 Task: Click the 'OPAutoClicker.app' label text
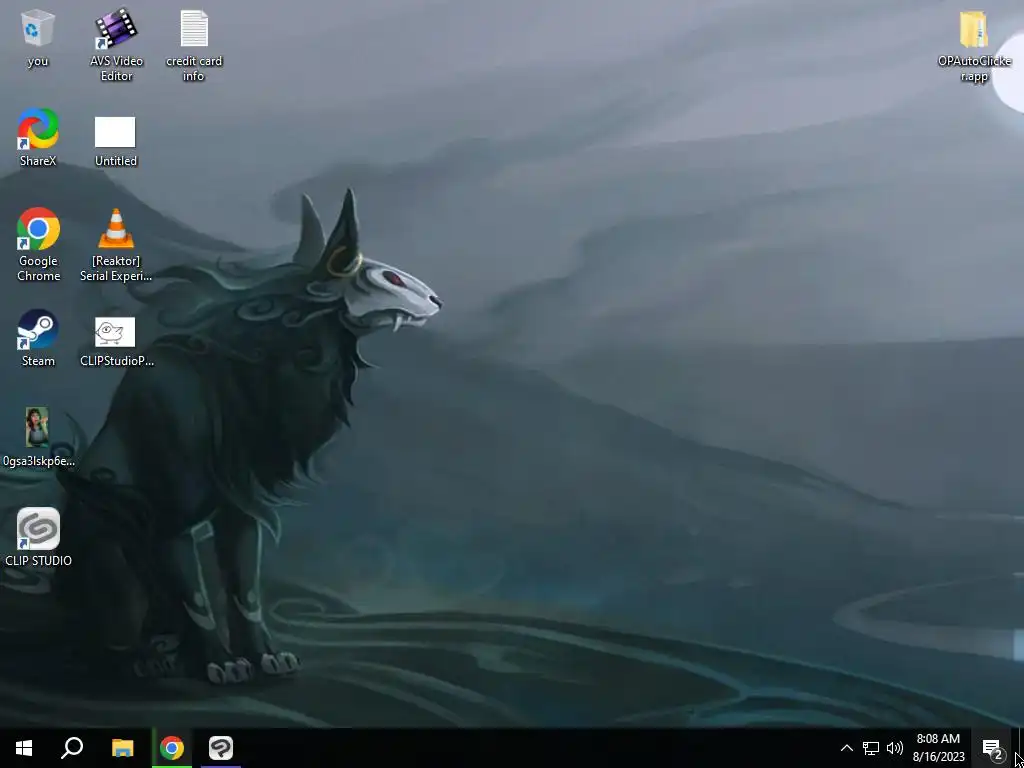[974, 69]
